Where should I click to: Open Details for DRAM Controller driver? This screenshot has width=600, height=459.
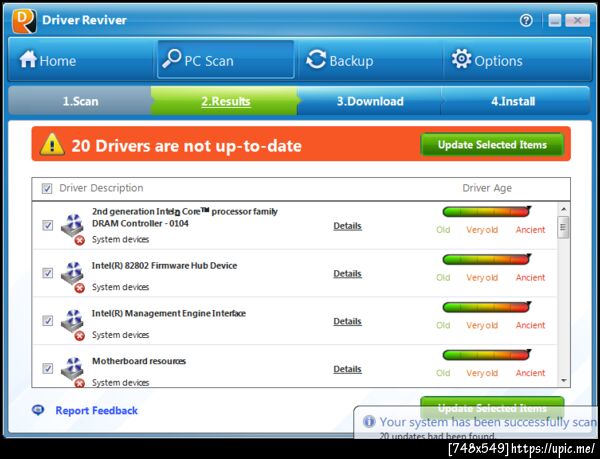click(347, 226)
